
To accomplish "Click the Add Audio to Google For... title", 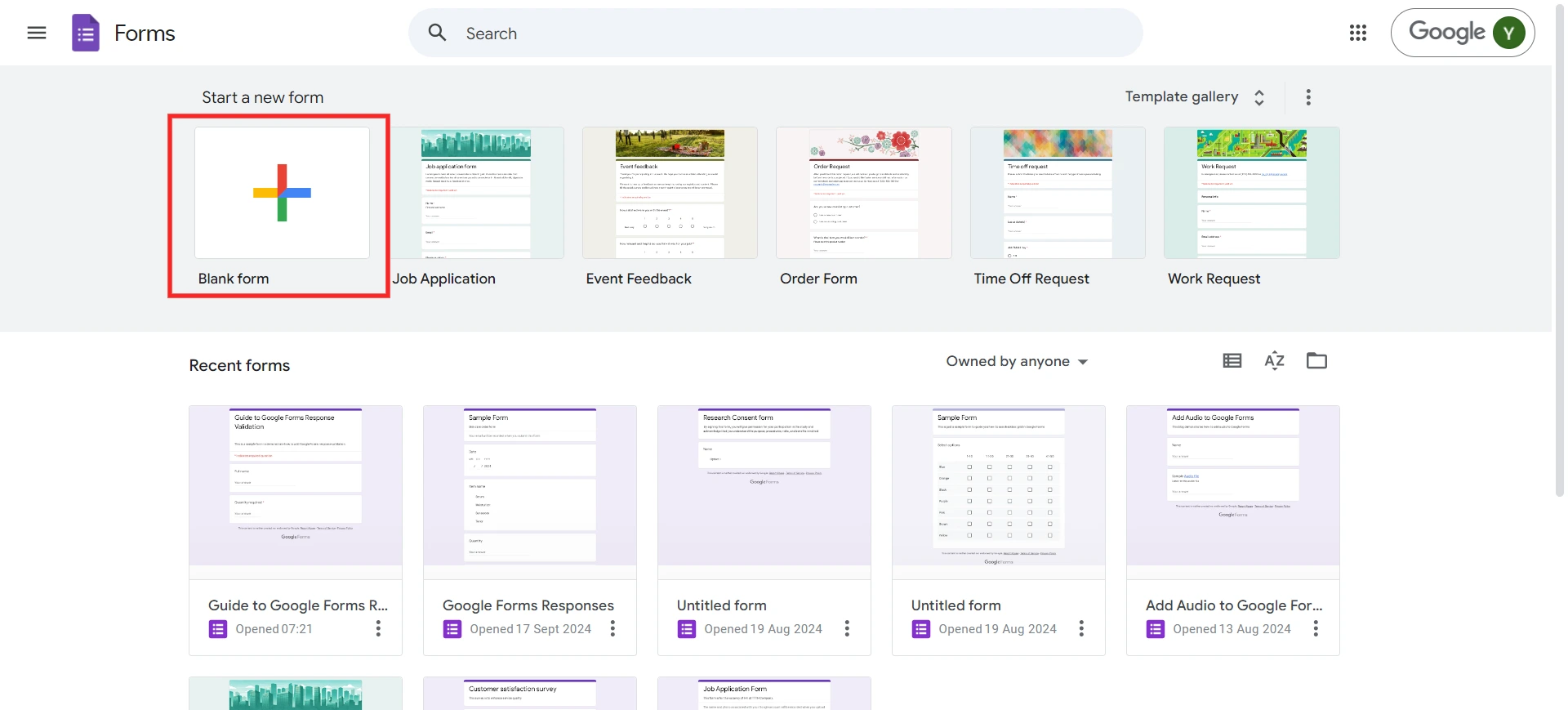I will point(1234,605).
